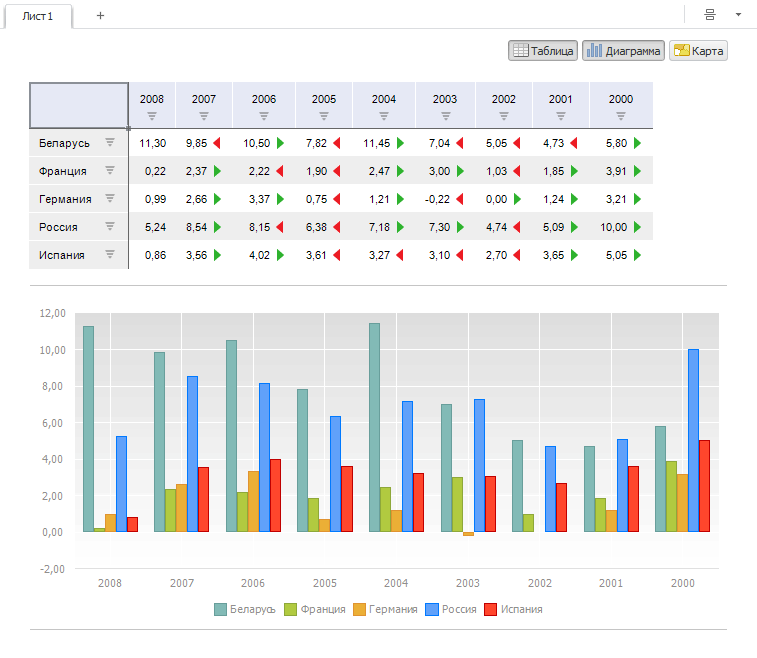Toggle the Таблица view button
757x658 pixels.
pyautogui.click(x=542, y=50)
